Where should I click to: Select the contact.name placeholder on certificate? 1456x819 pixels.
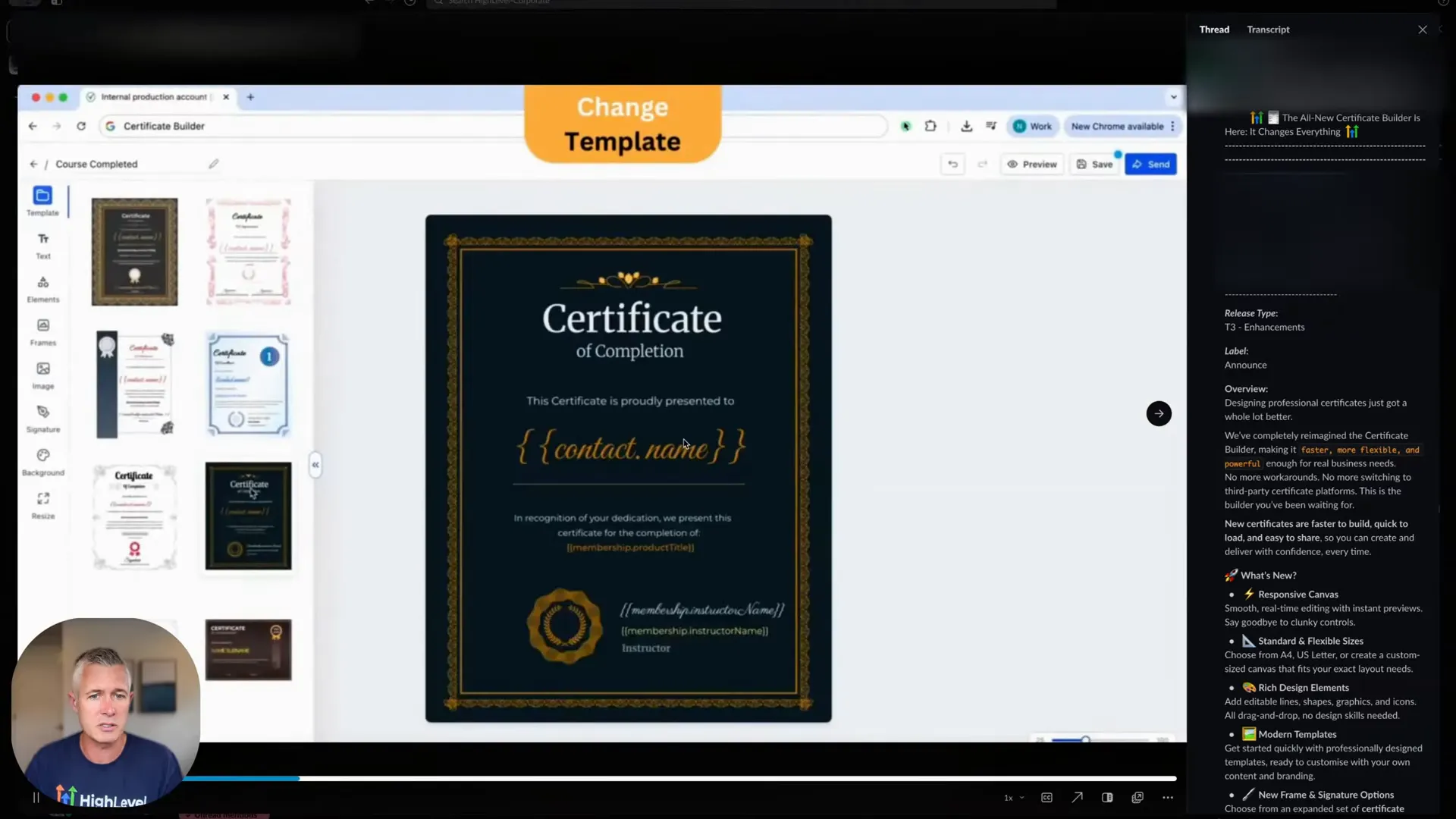(631, 447)
